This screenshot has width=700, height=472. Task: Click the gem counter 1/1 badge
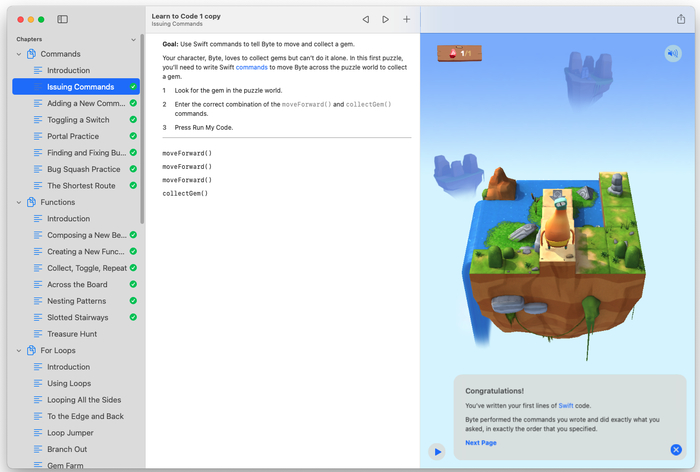click(459, 53)
